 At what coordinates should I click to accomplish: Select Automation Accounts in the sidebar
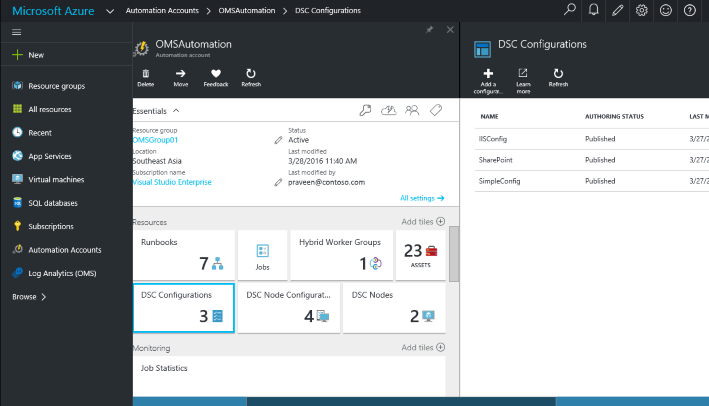point(66,250)
